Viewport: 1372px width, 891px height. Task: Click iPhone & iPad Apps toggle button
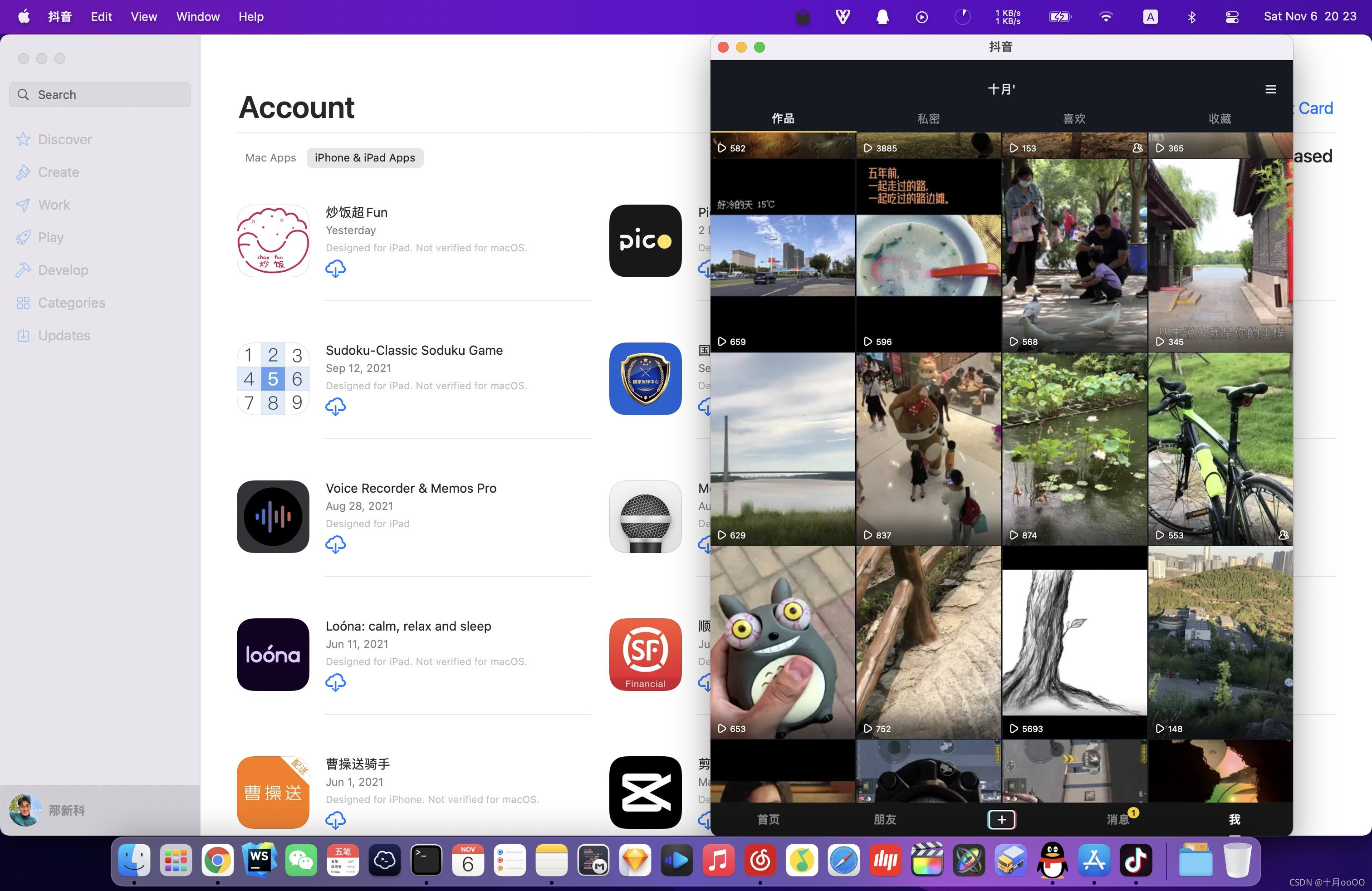click(x=364, y=157)
